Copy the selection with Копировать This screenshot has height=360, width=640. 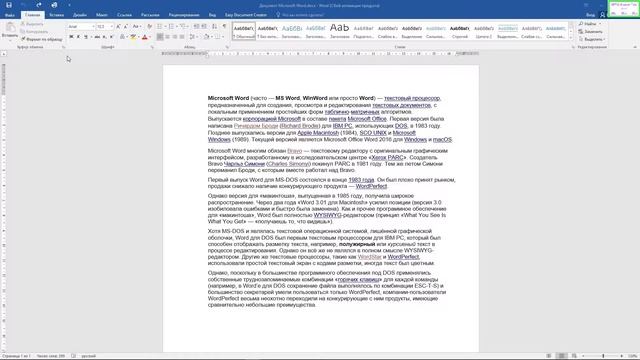tap(34, 31)
